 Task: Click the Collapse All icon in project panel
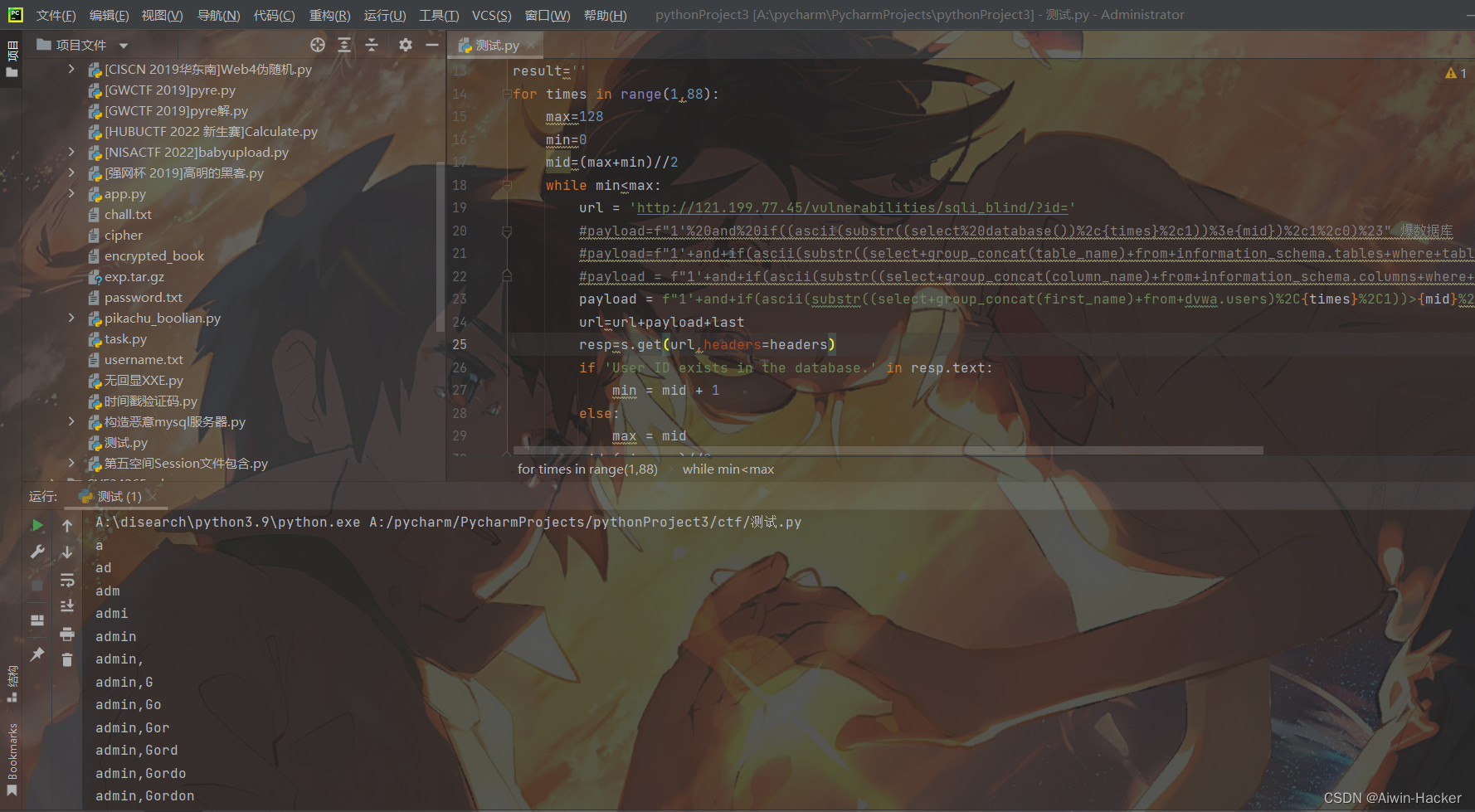(372, 45)
